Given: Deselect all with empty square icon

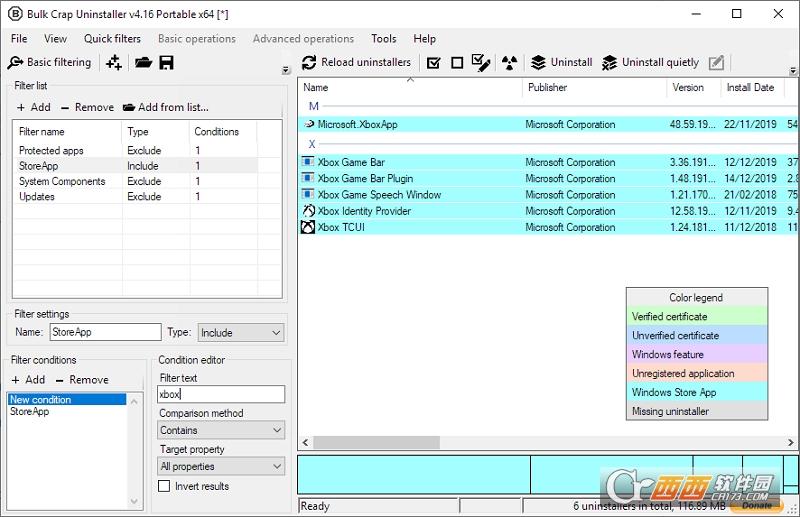Looking at the screenshot, I should pyautogui.click(x=457, y=63).
